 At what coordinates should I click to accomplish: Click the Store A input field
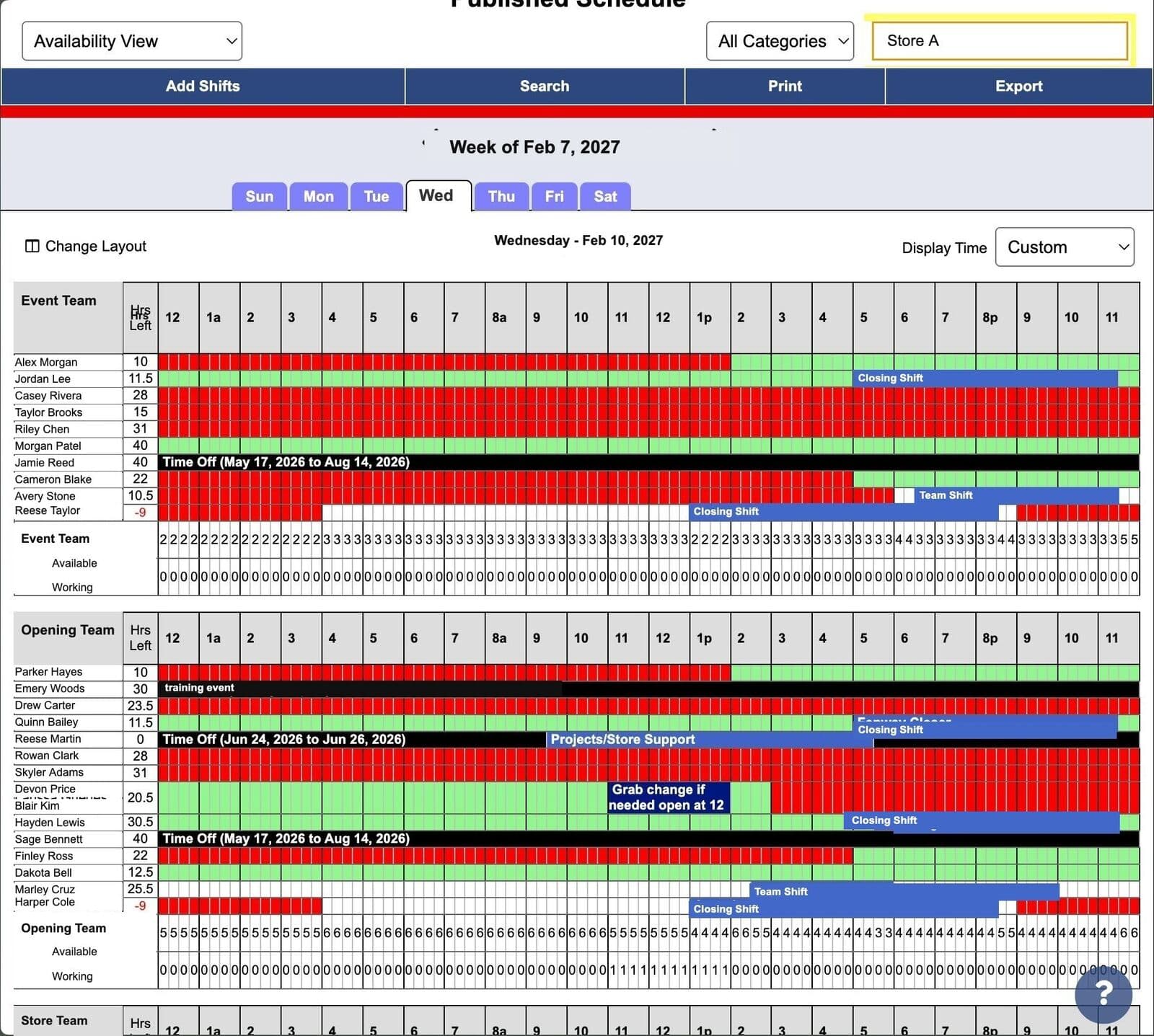(1000, 40)
